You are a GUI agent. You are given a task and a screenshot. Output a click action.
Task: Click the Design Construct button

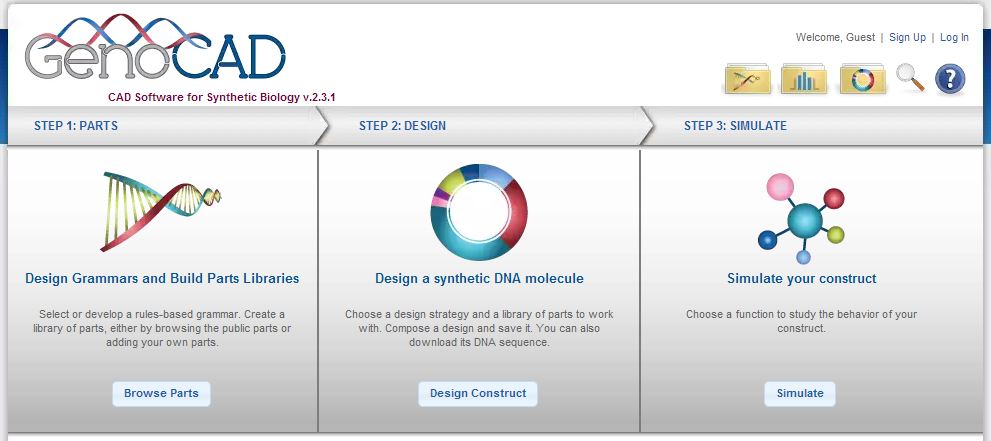tap(478, 394)
